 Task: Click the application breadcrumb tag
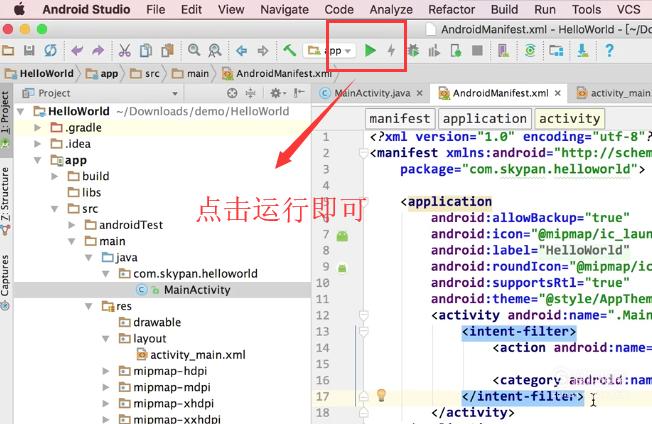(485, 119)
